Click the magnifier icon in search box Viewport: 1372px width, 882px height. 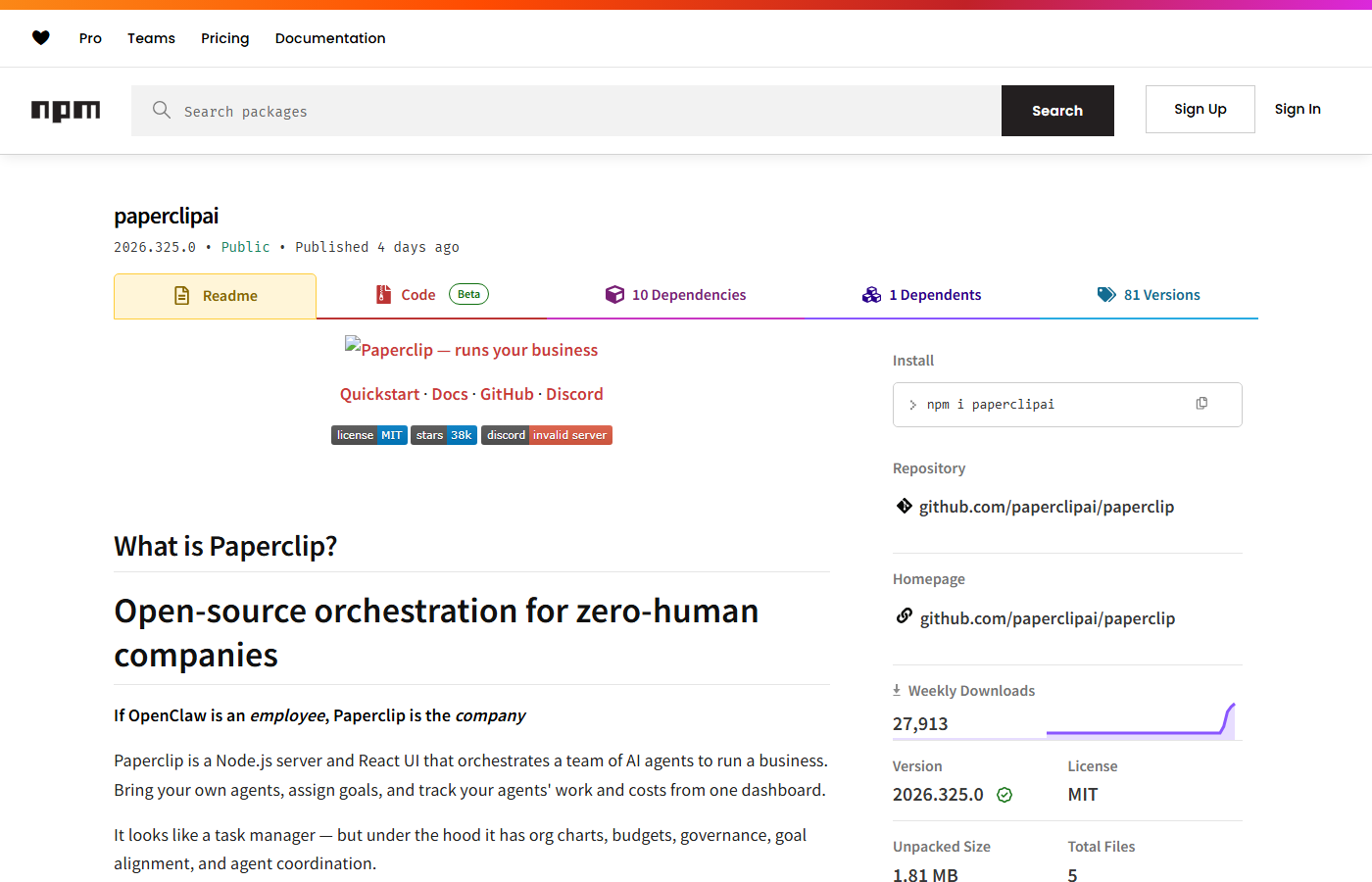[x=162, y=110]
